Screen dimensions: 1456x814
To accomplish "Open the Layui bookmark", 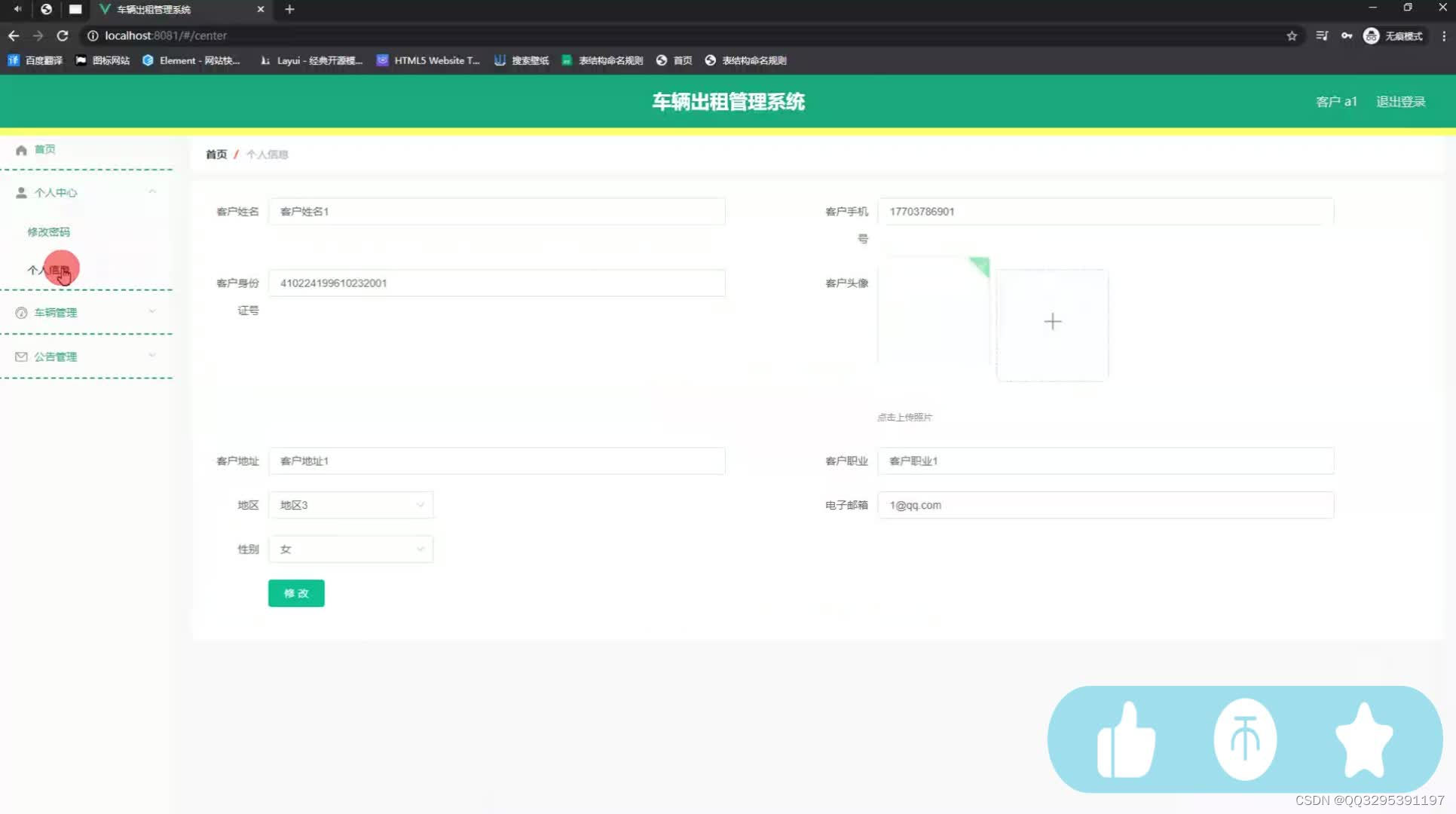I will (x=311, y=60).
